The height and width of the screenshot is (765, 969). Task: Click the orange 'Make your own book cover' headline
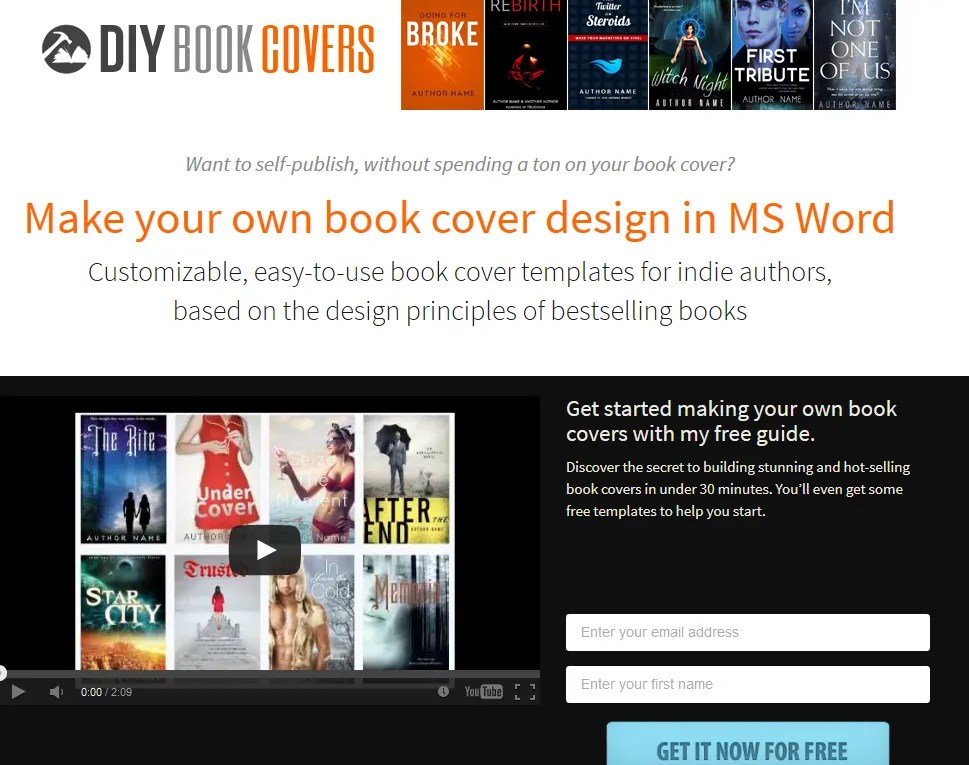(460, 218)
